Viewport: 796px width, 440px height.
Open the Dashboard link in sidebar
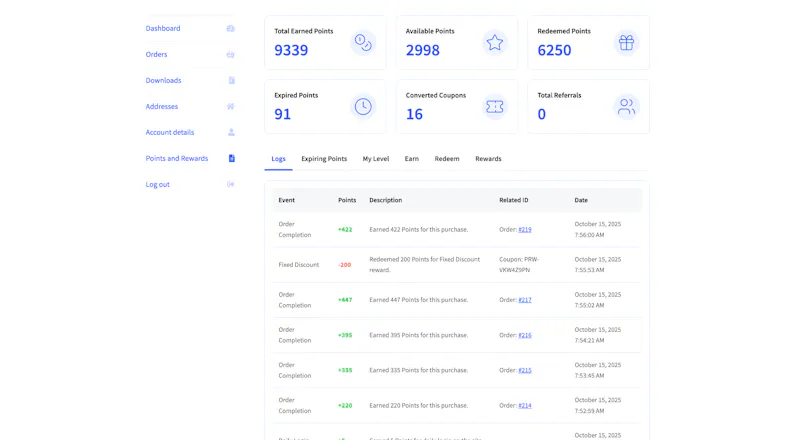point(163,28)
